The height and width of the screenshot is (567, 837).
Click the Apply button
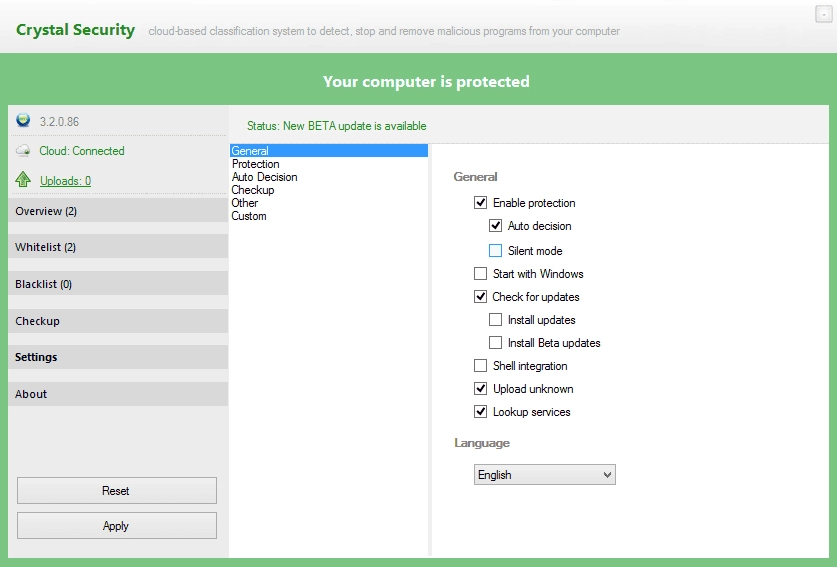pos(117,525)
